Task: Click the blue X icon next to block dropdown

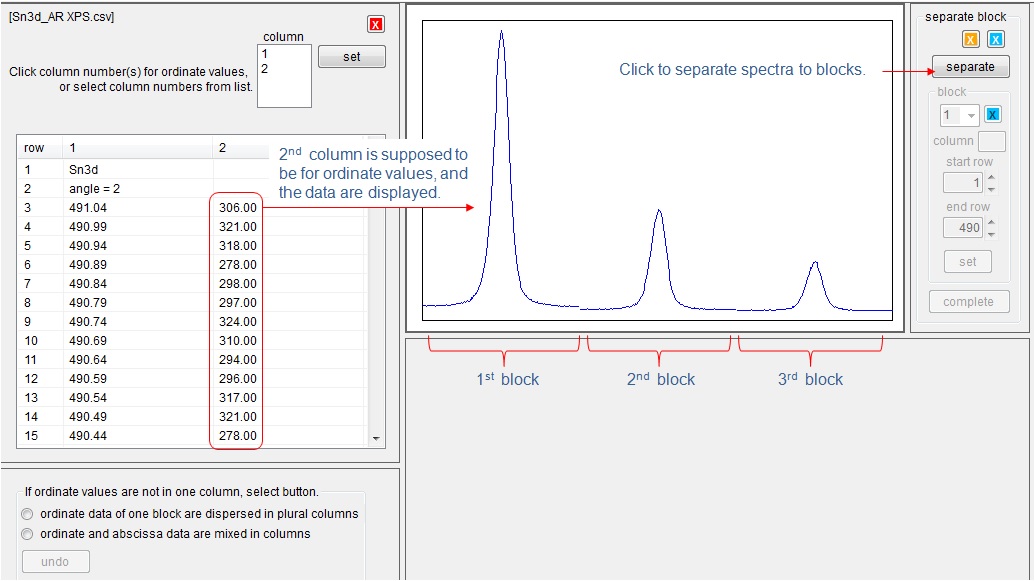Action: click(992, 115)
